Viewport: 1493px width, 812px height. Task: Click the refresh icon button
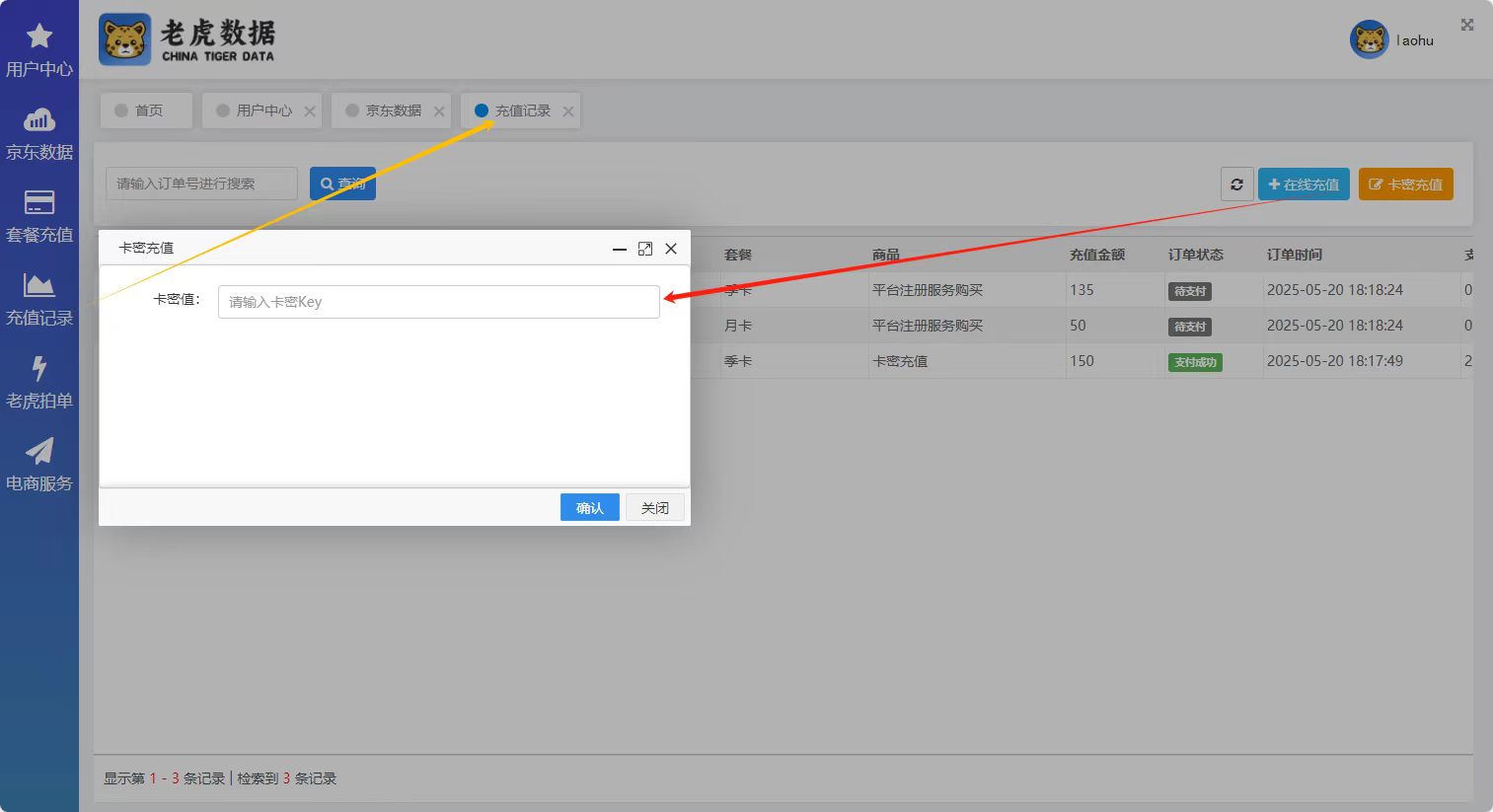[1236, 185]
